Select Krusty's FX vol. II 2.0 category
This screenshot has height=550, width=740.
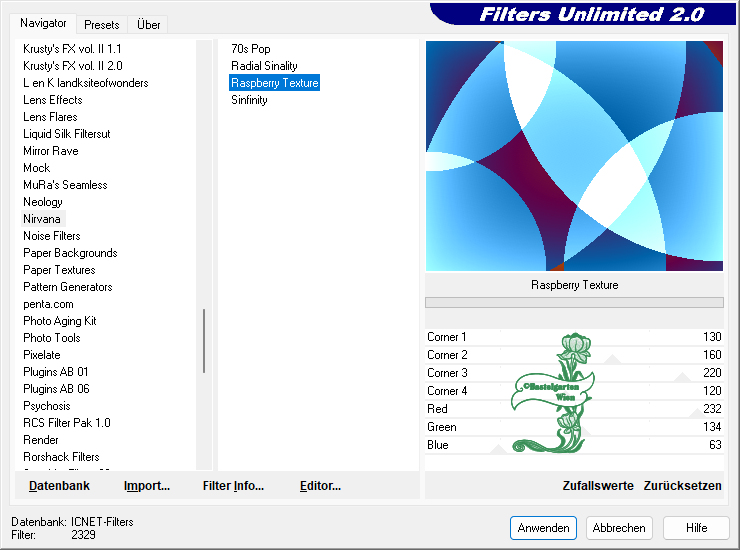point(73,66)
